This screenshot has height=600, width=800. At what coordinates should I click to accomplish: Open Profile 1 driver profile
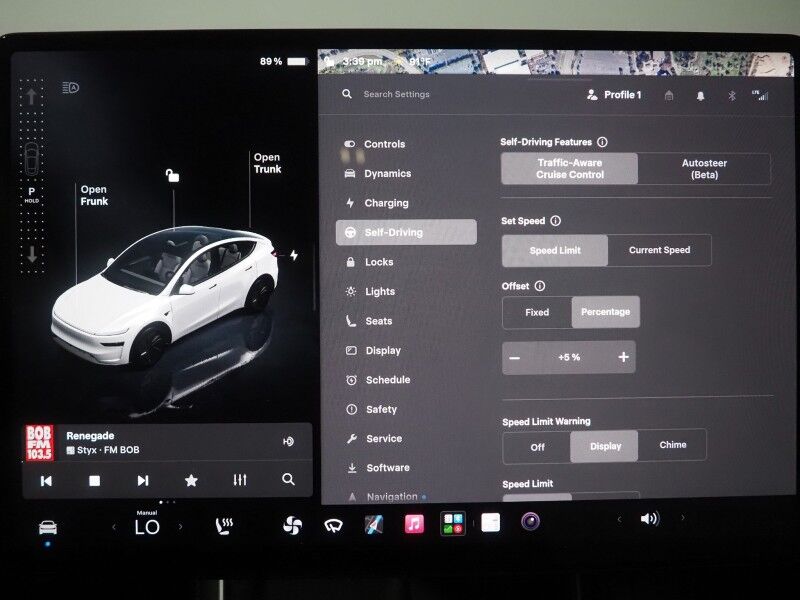[614, 95]
